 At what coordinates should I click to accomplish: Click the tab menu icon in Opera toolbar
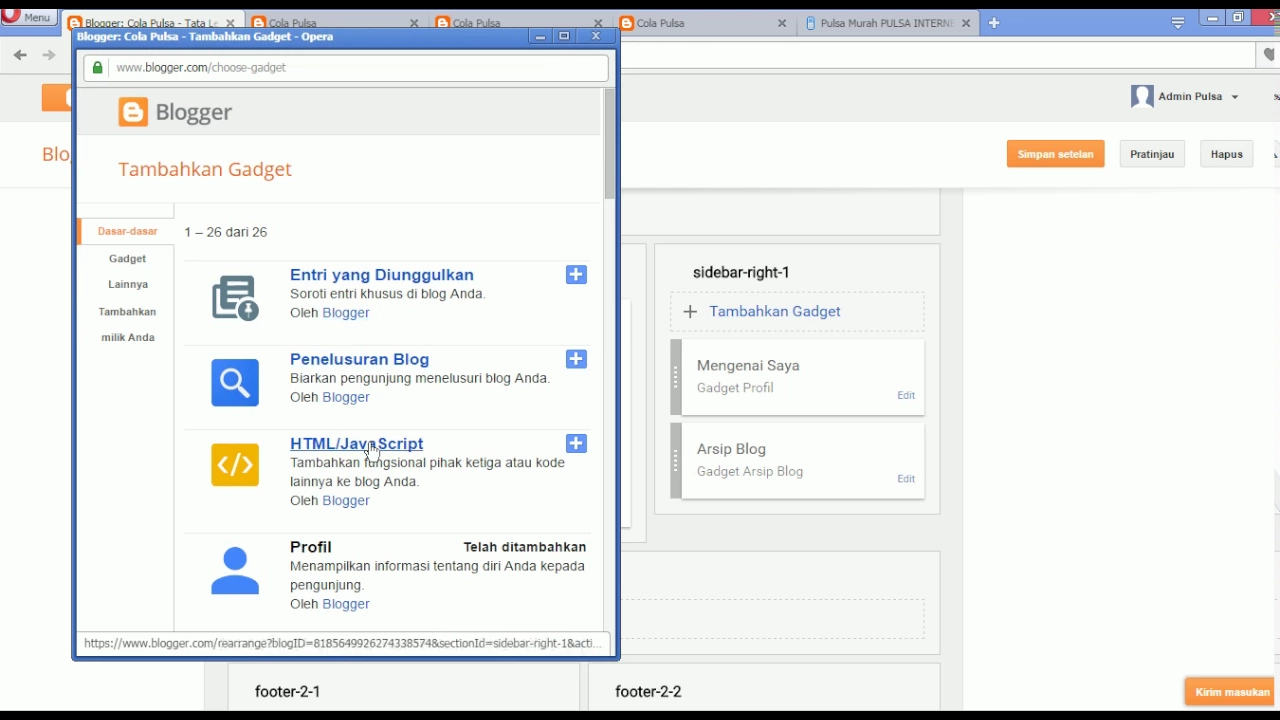pos(1178,22)
